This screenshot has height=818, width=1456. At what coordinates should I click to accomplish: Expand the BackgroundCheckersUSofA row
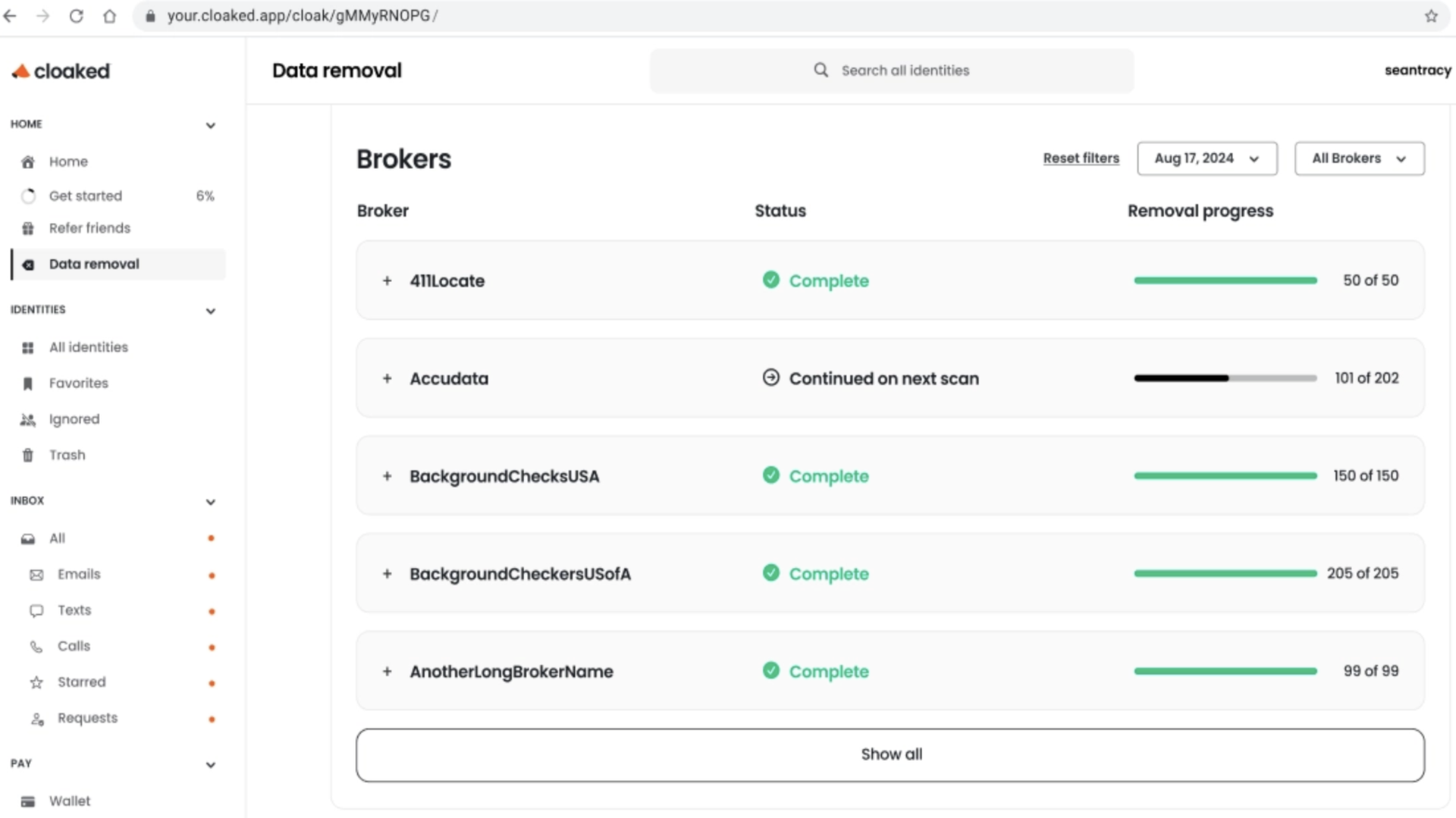[387, 574]
